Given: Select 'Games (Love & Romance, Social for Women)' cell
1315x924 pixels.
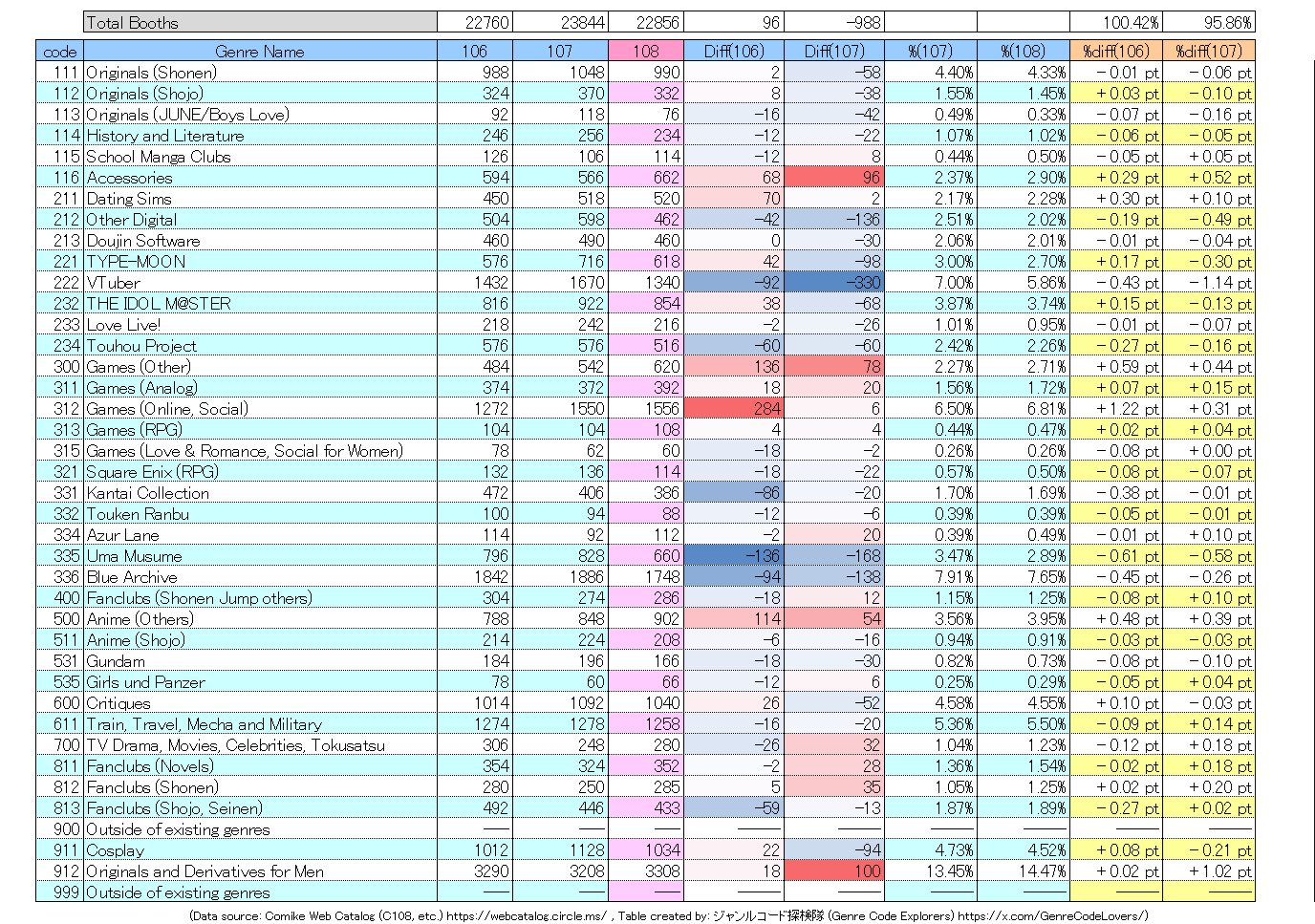Looking at the screenshot, I should click(x=260, y=451).
